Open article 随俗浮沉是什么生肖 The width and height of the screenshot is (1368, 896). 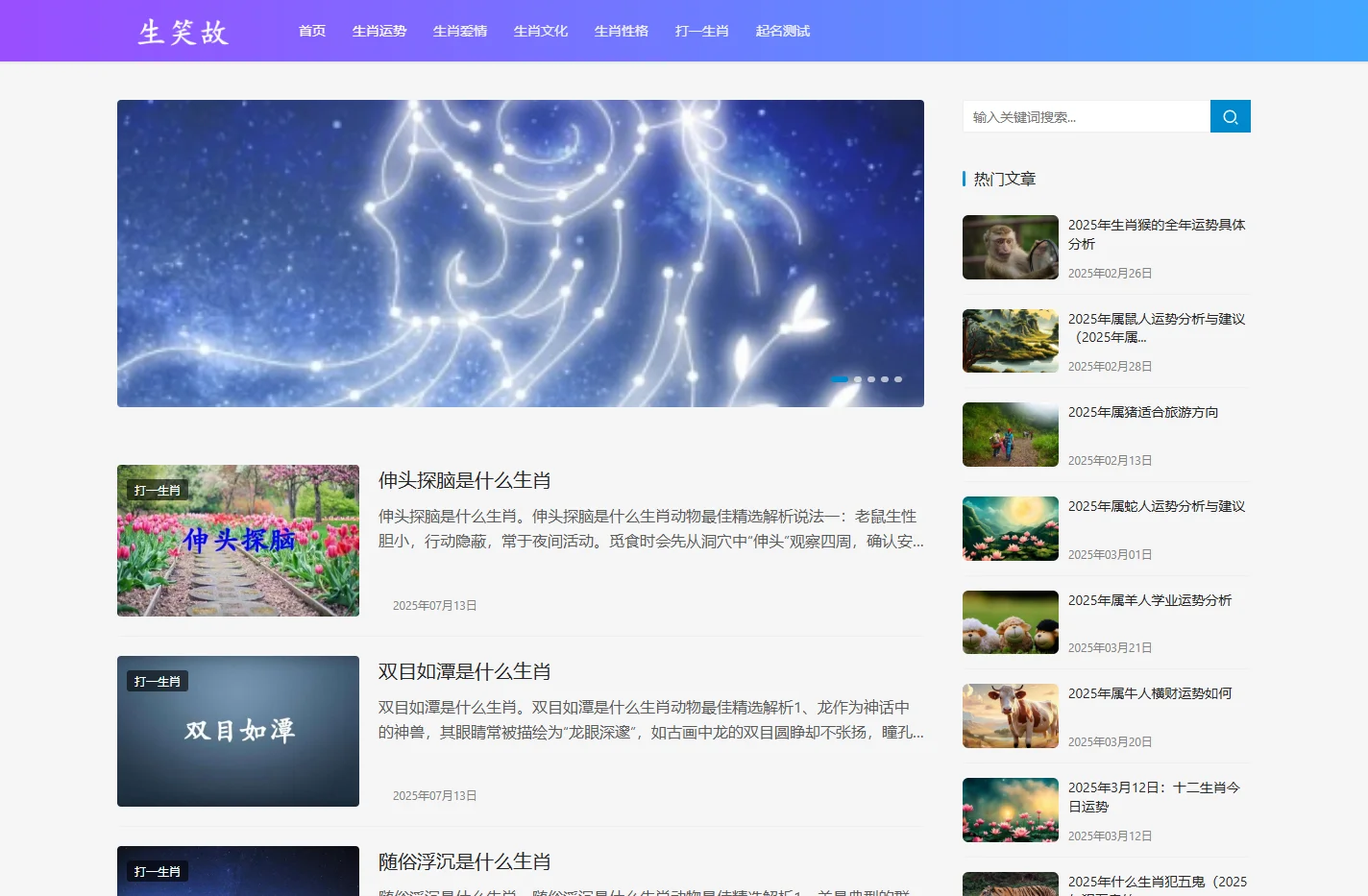pyautogui.click(x=465, y=861)
